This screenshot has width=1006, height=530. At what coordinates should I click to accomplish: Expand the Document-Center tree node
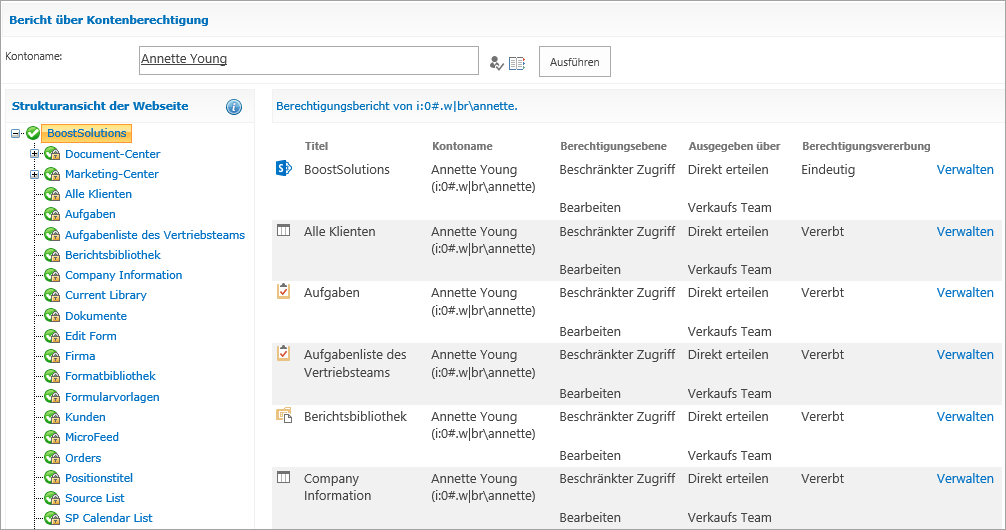[x=34, y=154]
